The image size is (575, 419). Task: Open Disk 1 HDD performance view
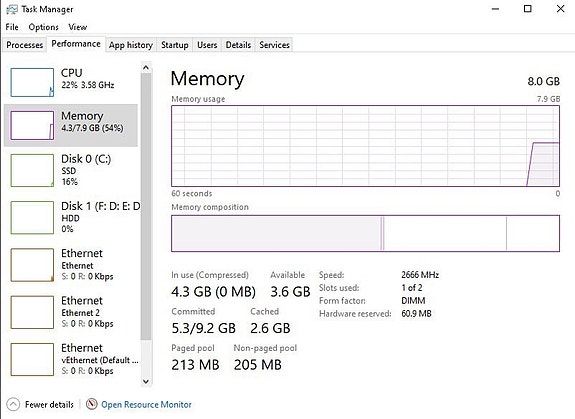(32, 217)
